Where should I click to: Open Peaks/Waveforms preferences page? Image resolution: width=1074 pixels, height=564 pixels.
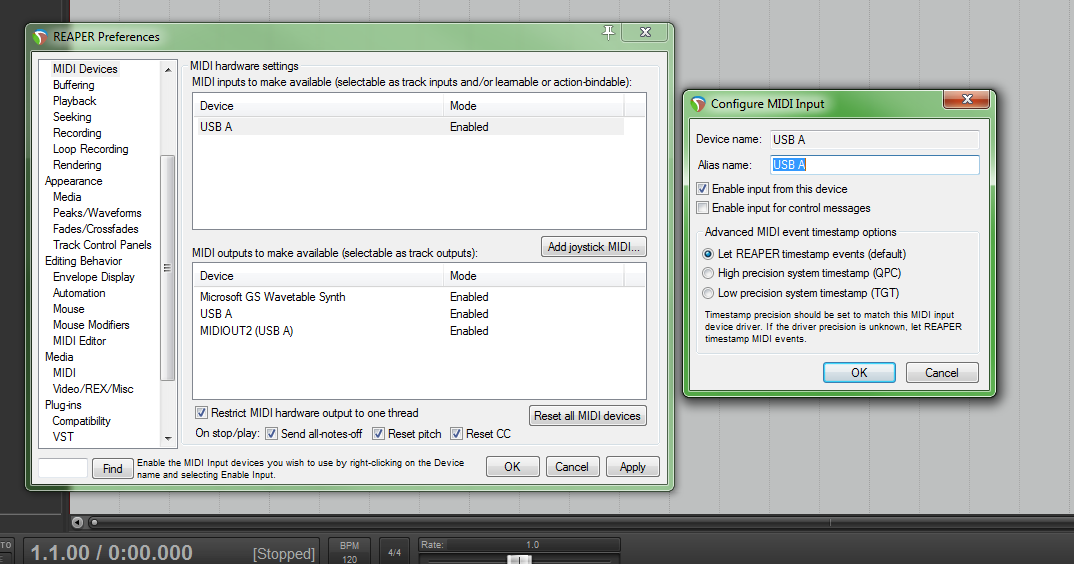tap(97, 213)
